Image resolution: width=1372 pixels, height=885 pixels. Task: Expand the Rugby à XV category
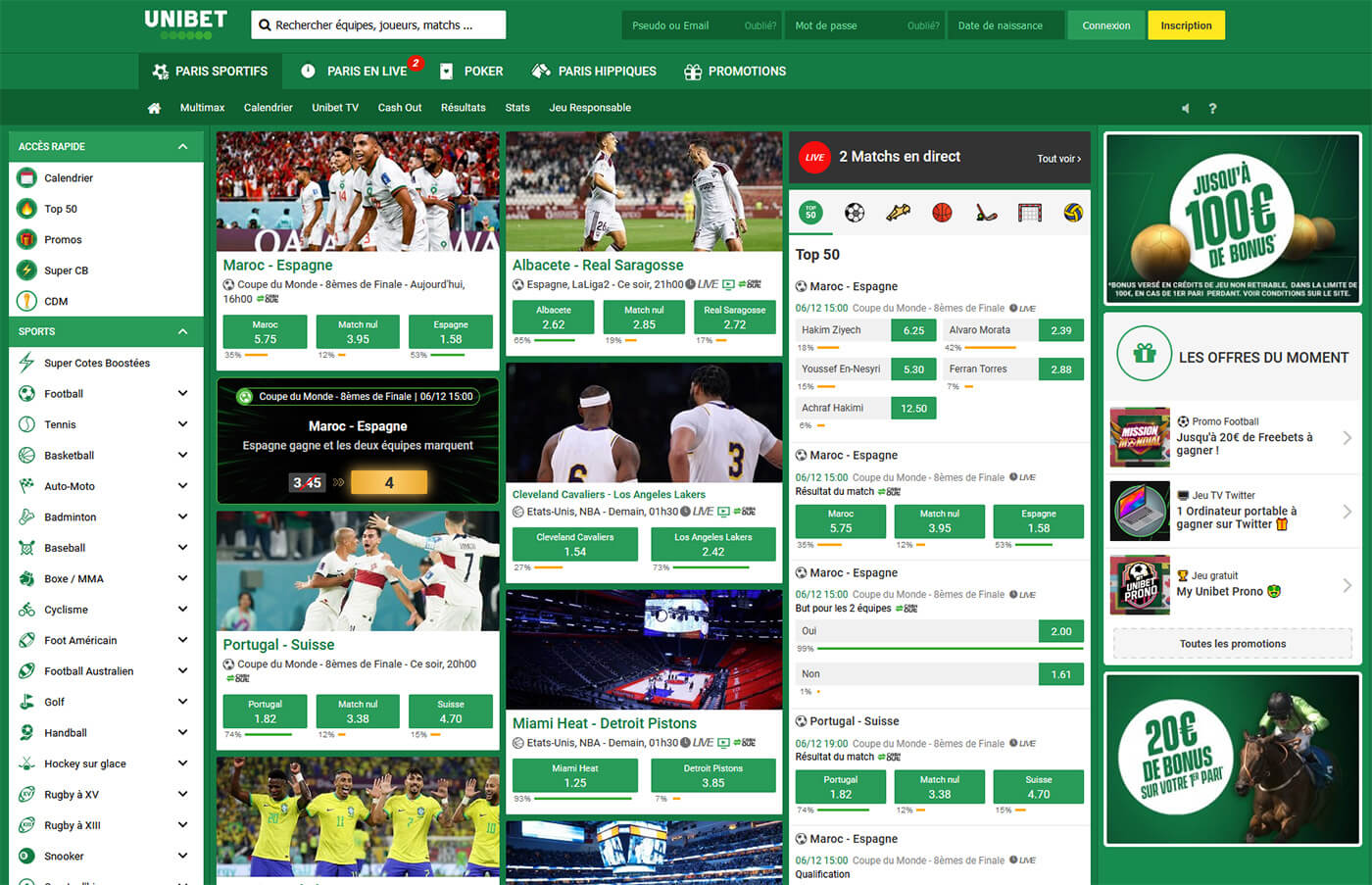182,794
